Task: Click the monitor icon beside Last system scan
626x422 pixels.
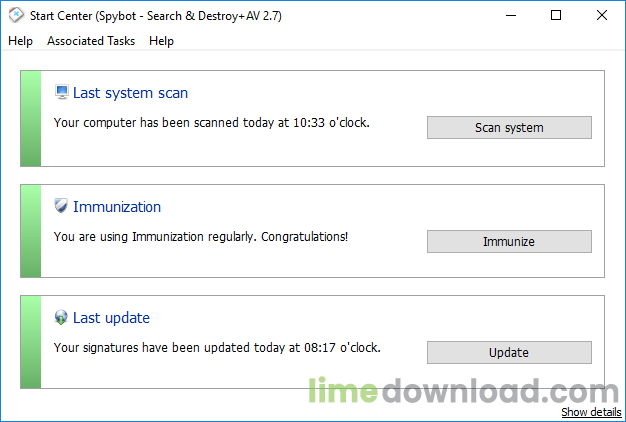Action: coord(61,93)
